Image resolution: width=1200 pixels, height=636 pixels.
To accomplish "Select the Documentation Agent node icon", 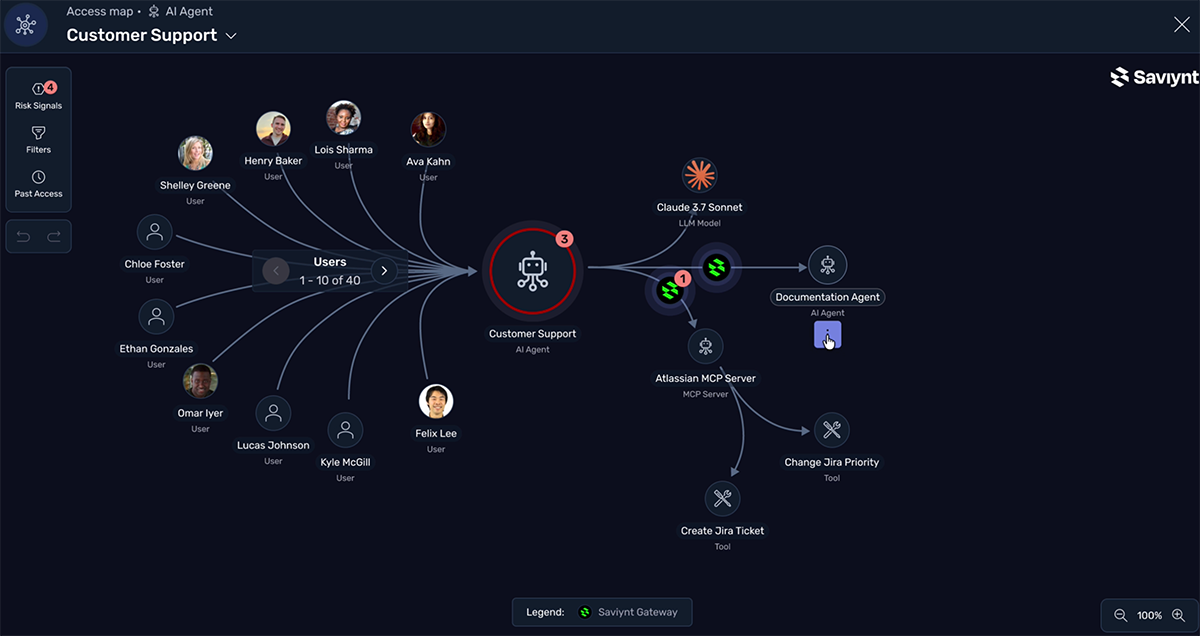I will click(828, 265).
